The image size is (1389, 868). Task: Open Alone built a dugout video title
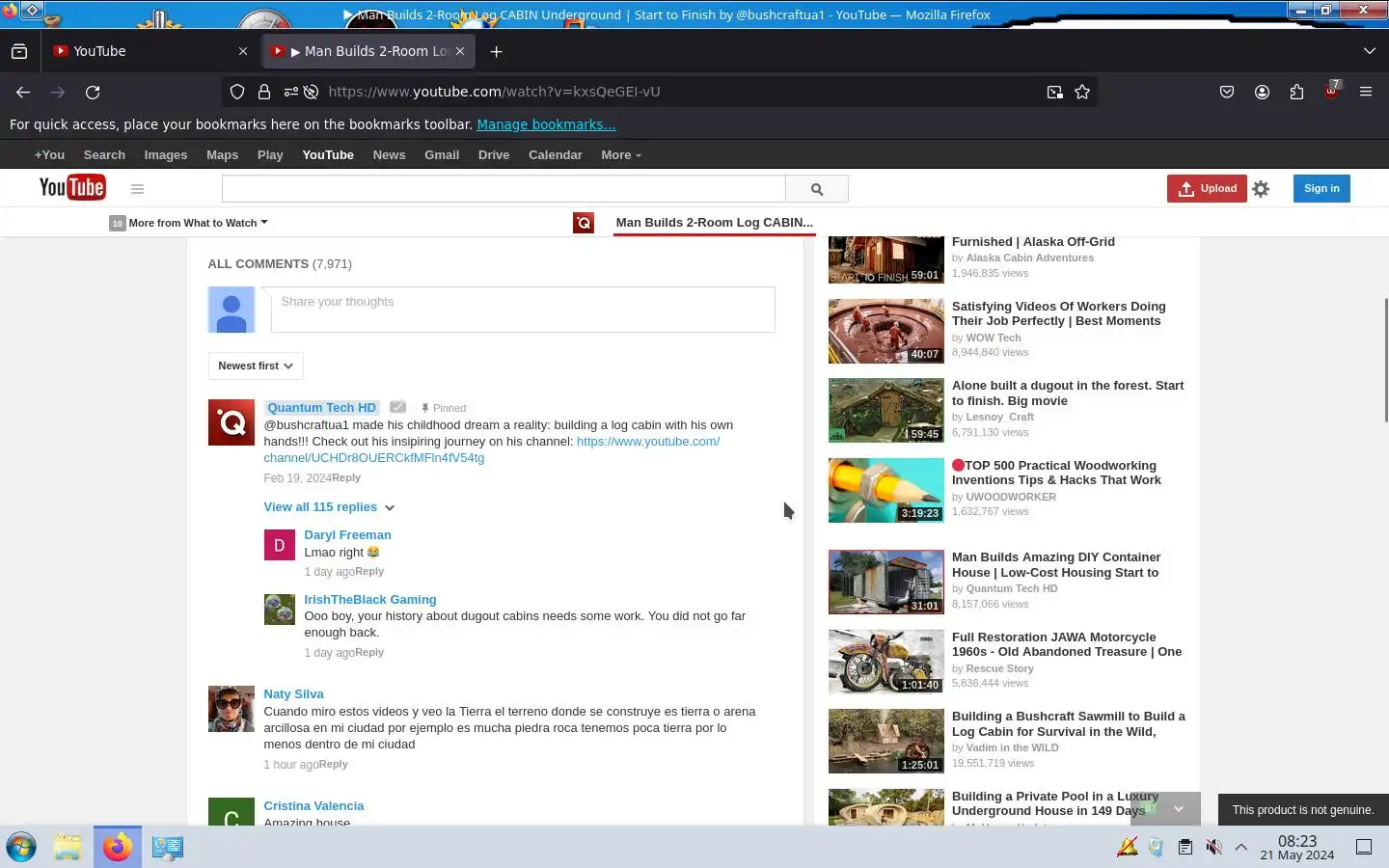(1068, 393)
